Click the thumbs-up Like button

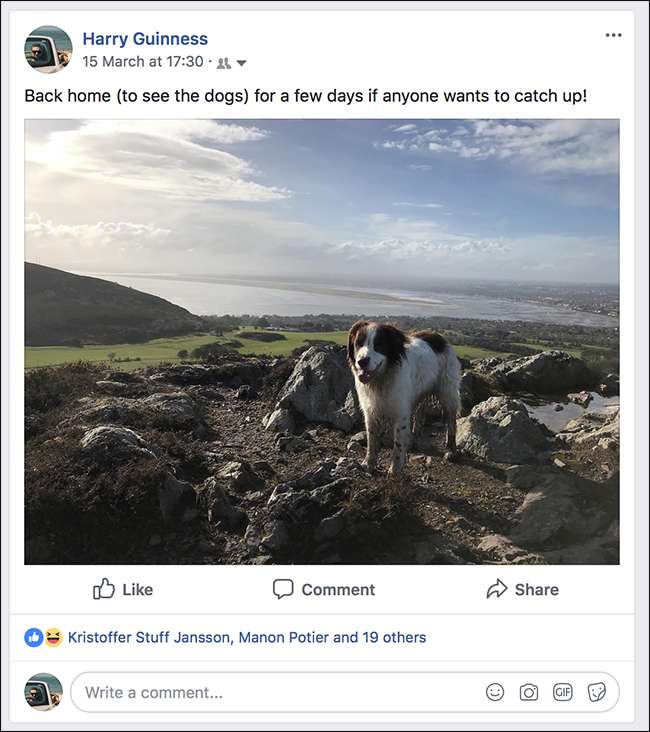(x=123, y=589)
